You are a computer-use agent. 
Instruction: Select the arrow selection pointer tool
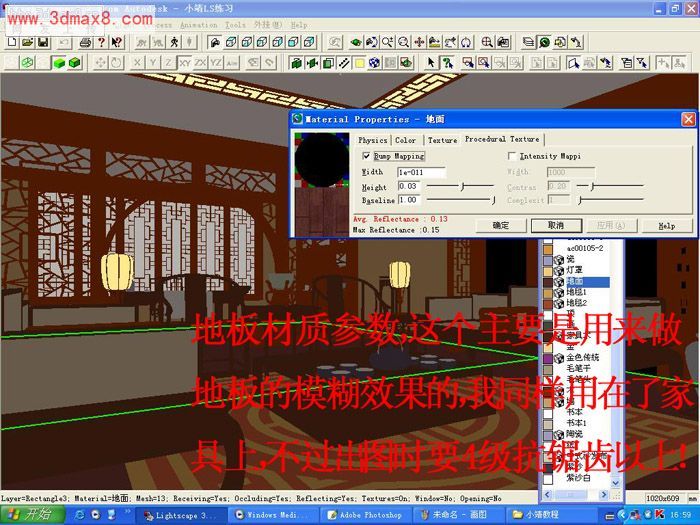click(x=431, y=63)
